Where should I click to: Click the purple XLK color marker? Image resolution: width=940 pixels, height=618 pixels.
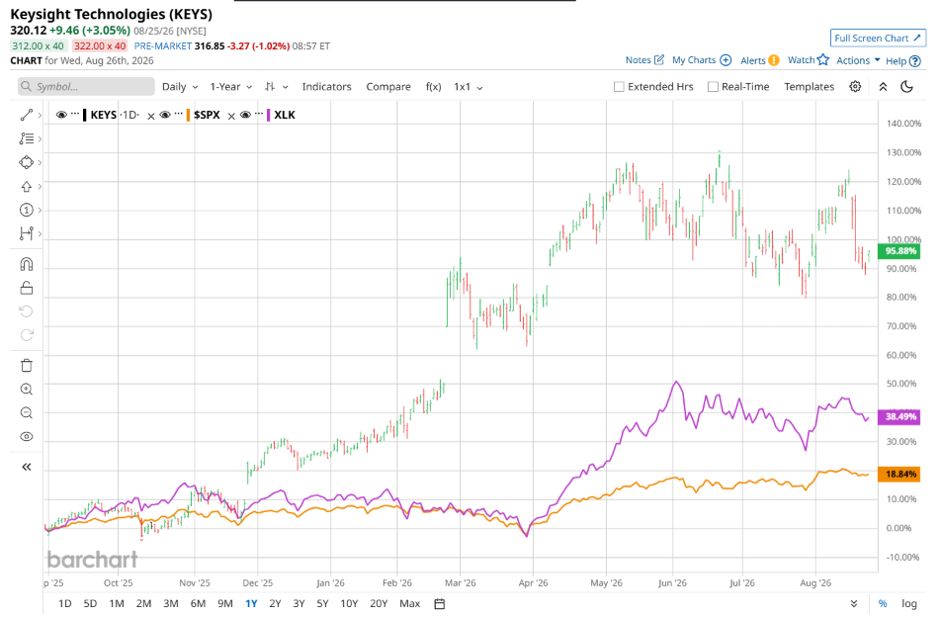(268, 115)
